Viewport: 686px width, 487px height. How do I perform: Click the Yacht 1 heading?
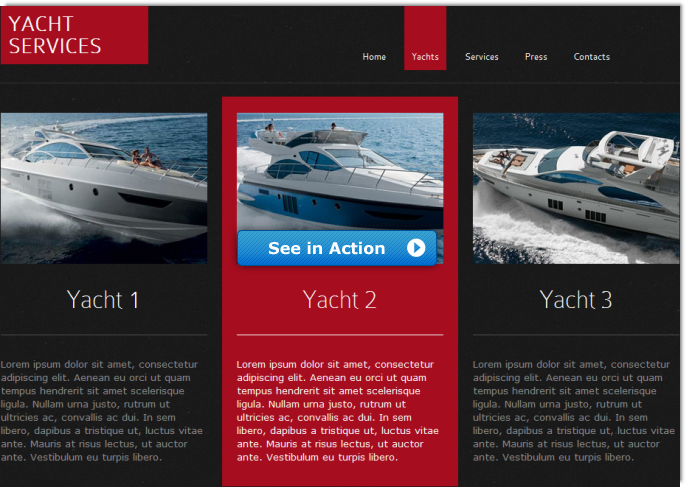[x=103, y=300]
